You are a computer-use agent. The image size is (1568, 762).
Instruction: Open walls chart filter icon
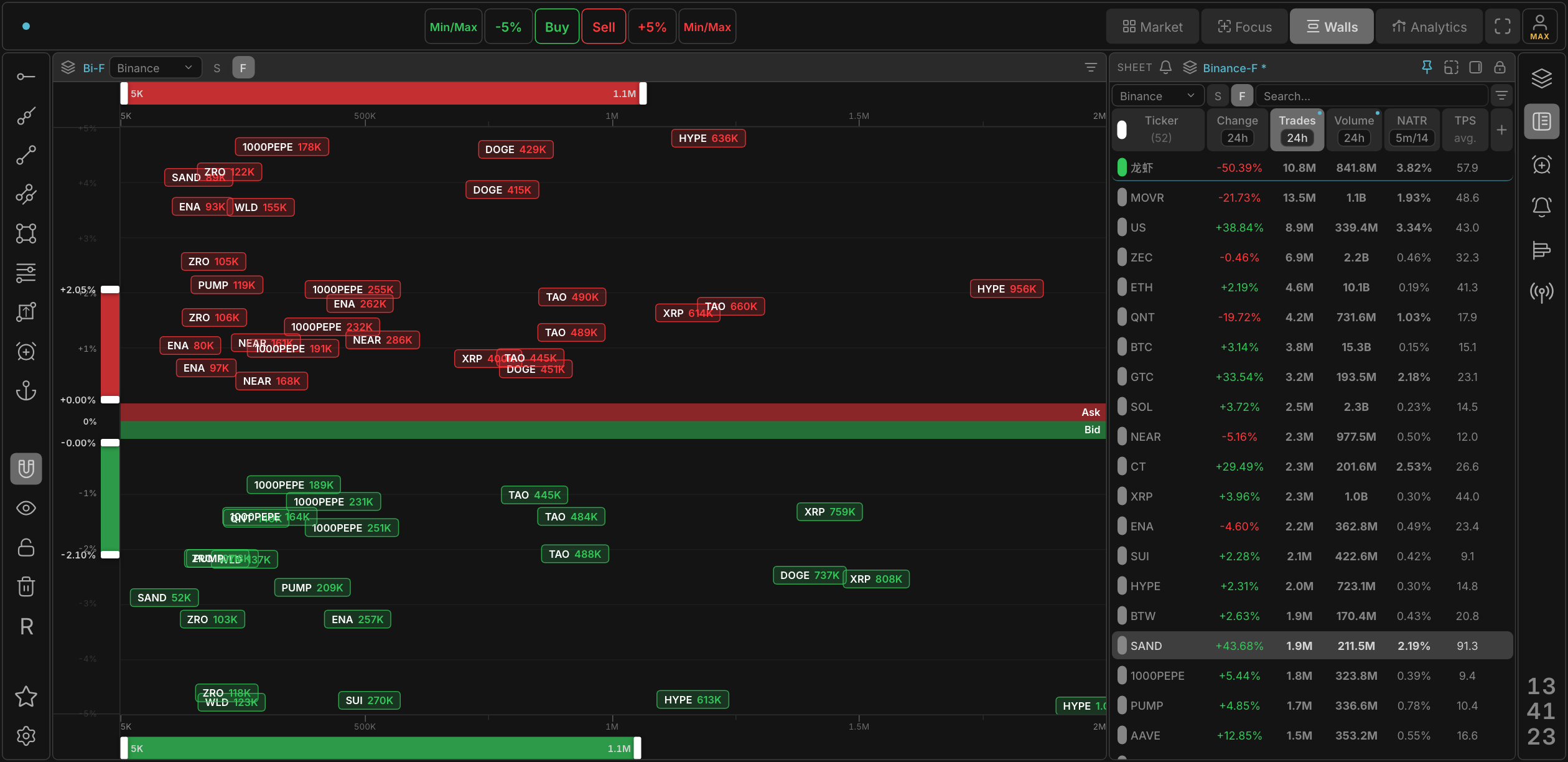click(1090, 67)
